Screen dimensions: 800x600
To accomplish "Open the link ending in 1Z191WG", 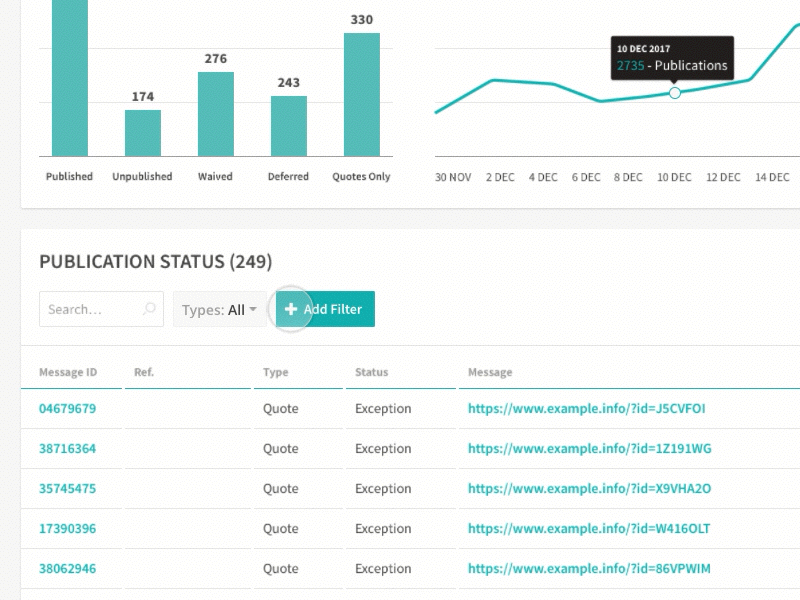I will [x=589, y=449].
